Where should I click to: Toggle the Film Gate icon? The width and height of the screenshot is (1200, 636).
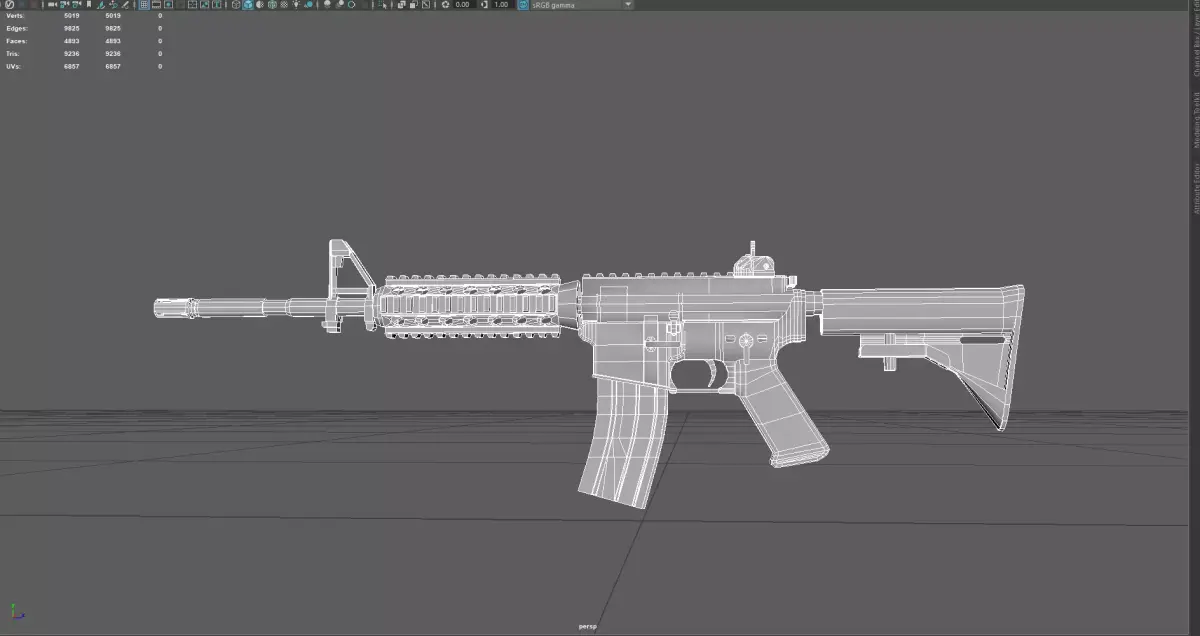pos(156,5)
